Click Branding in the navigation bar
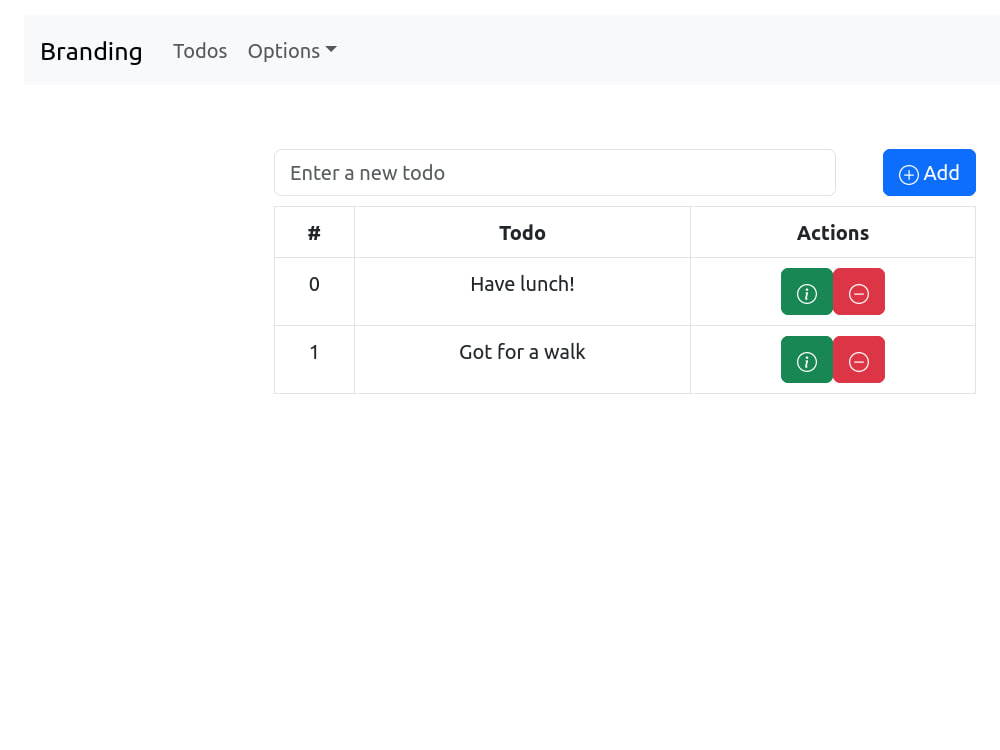 tap(91, 51)
